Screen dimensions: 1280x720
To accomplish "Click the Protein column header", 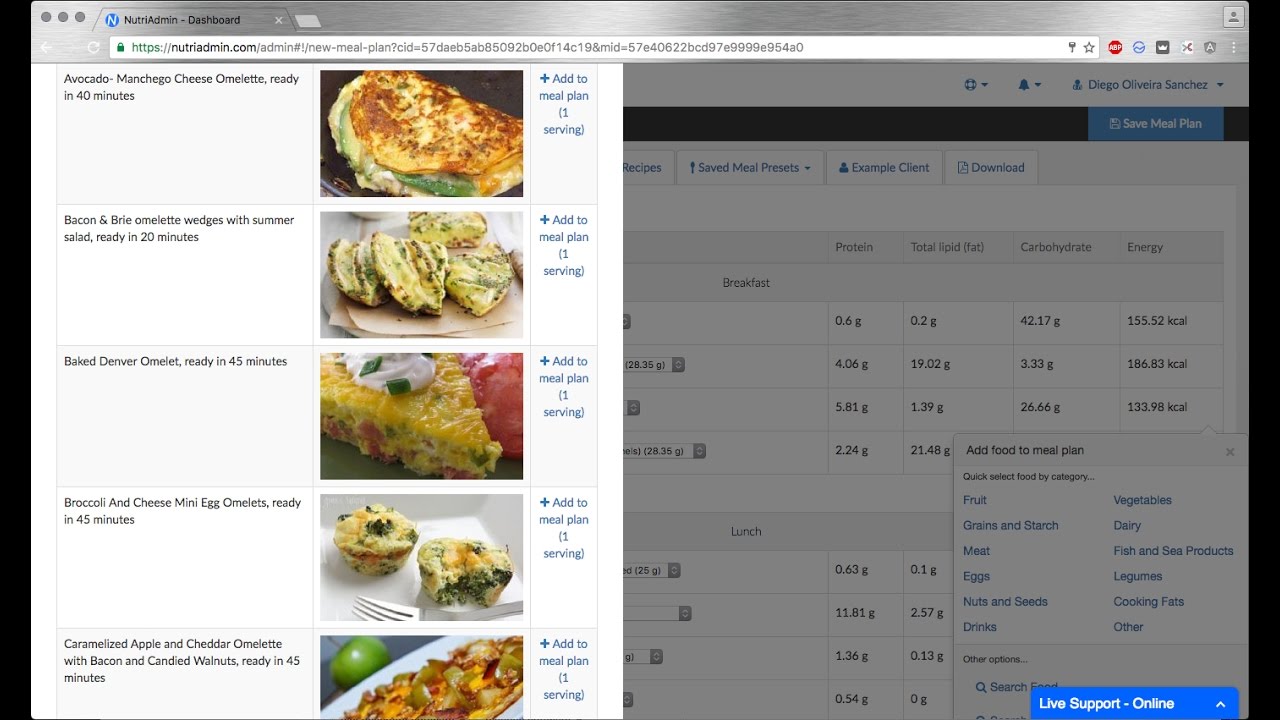I will tap(854, 247).
